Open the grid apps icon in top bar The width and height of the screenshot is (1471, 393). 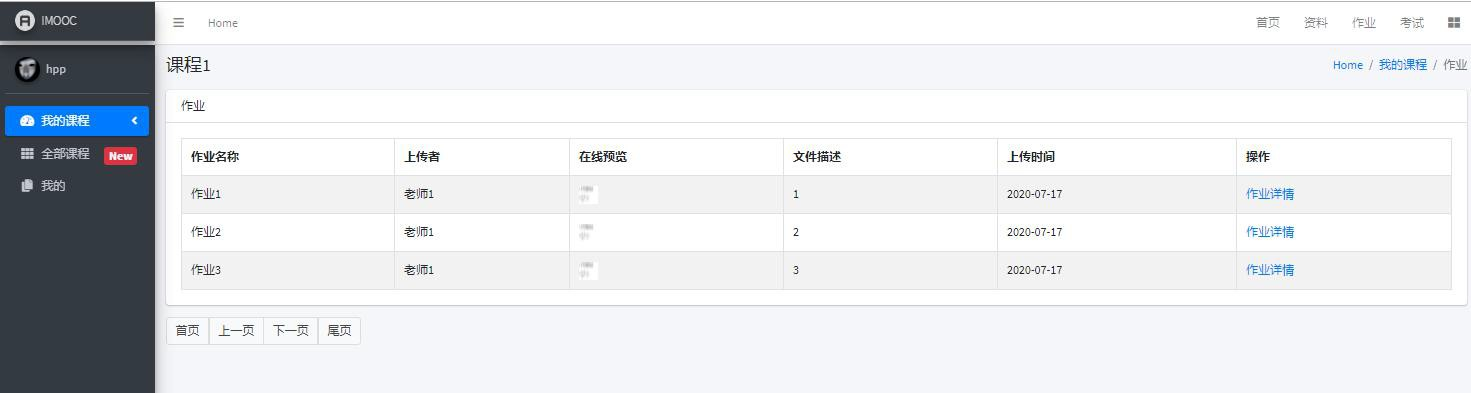1453,22
